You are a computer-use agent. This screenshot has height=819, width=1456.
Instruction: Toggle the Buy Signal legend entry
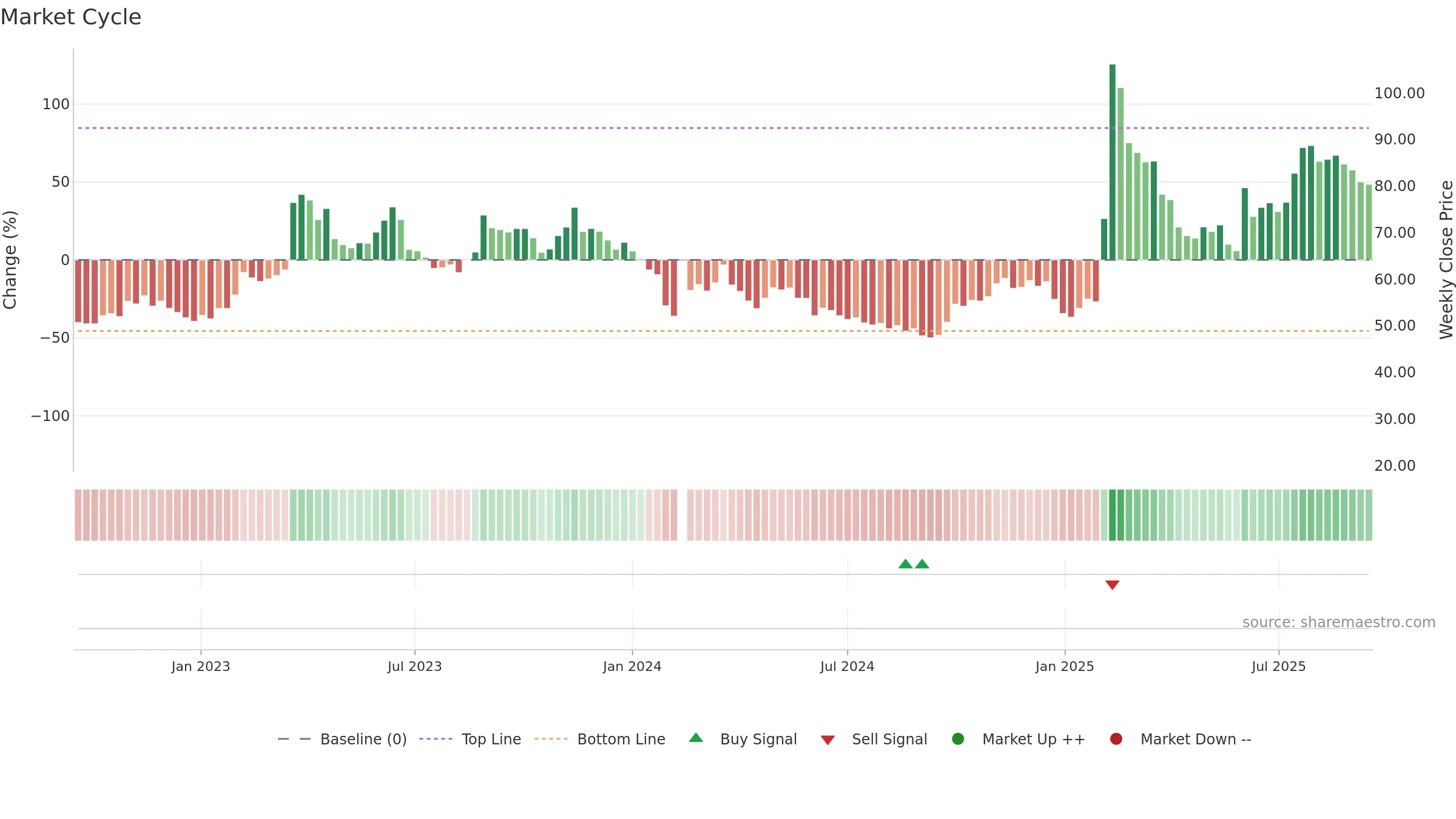pyautogui.click(x=743, y=739)
